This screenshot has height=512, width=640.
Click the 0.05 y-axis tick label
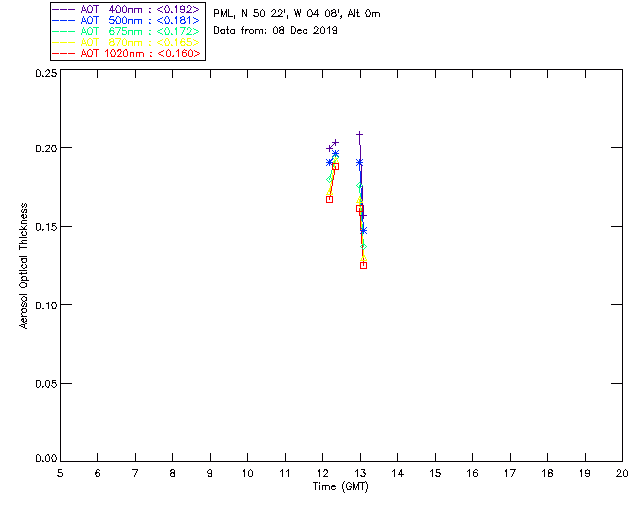coord(46,384)
